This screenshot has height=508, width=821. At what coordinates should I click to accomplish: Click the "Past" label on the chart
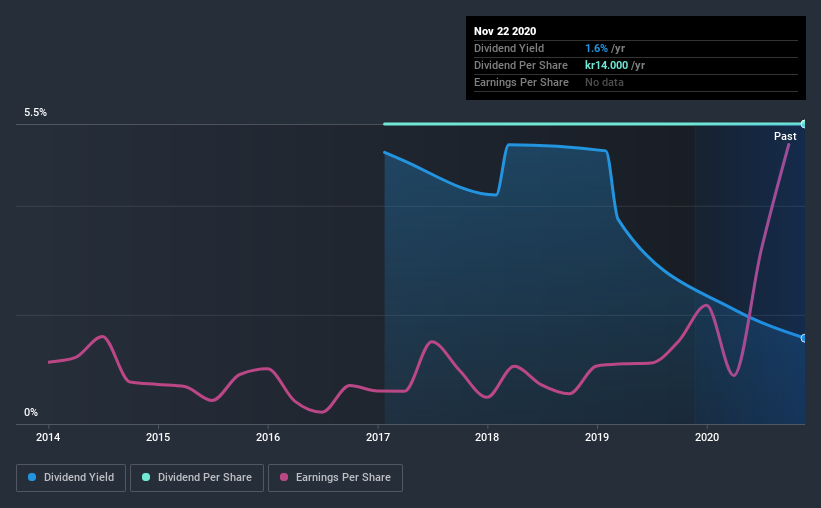pyautogui.click(x=785, y=136)
